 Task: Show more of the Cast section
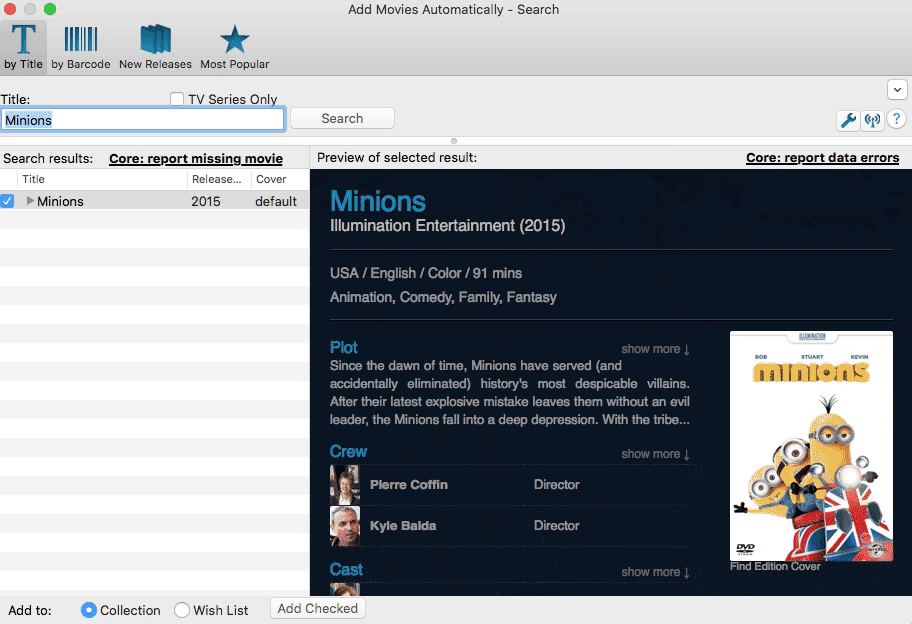point(655,572)
